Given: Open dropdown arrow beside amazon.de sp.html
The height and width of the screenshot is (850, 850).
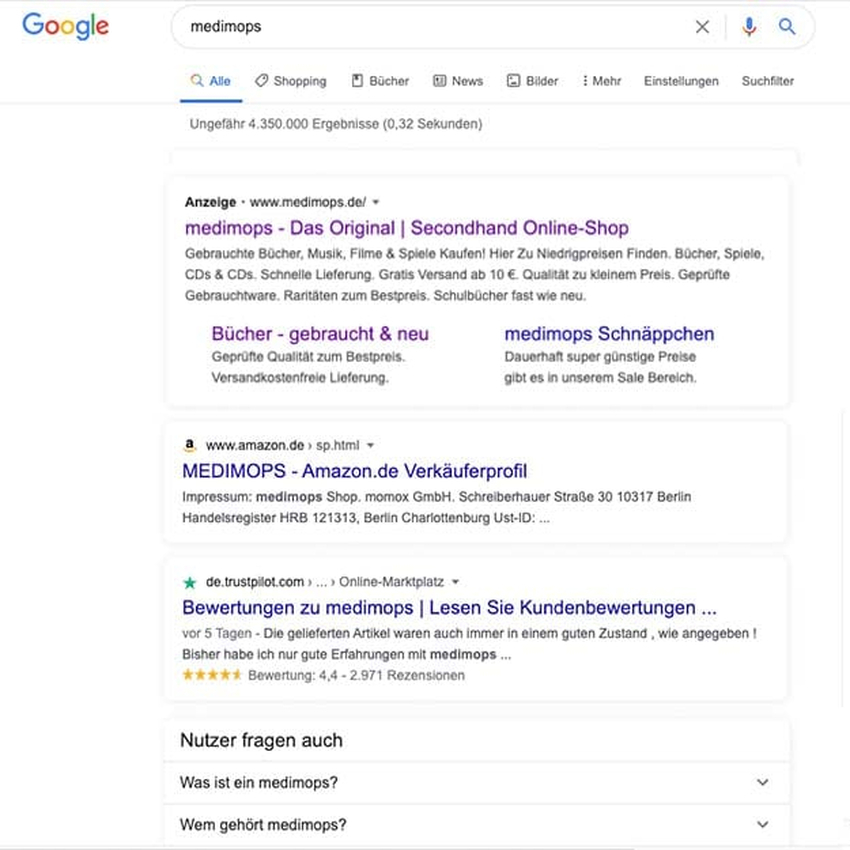Looking at the screenshot, I should pyautogui.click(x=371, y=445).
